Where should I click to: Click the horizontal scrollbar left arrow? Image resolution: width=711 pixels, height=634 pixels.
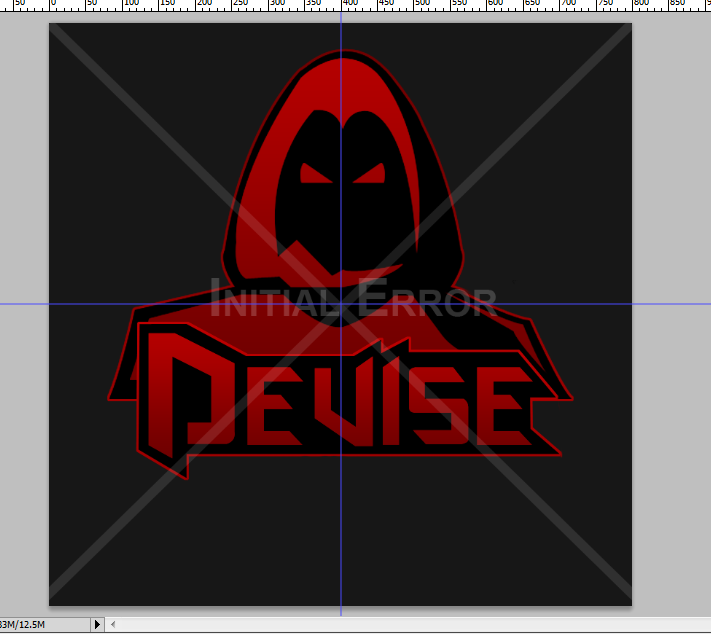click(x=114, y=625)
